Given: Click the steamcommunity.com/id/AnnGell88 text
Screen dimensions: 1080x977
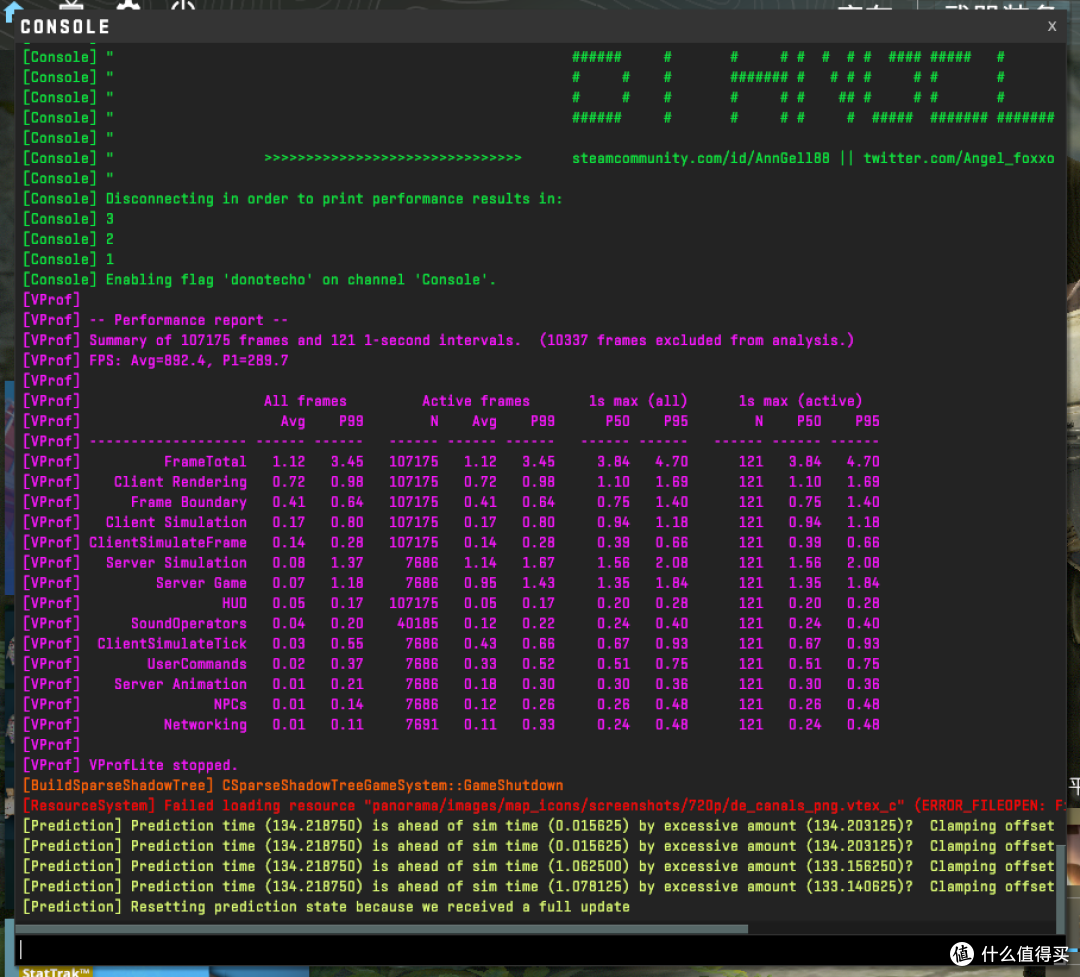Looking at the screenshot, I should (700, 158).
